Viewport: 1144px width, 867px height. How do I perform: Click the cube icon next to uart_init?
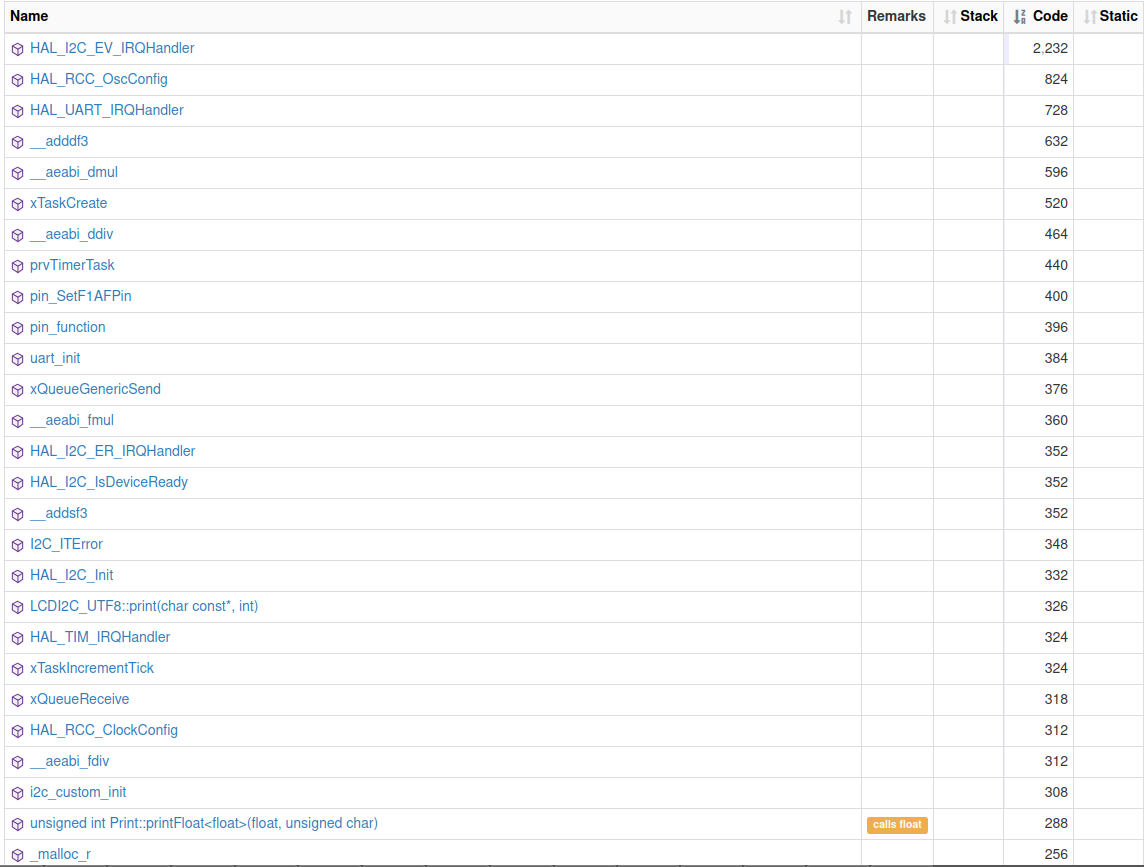click(17, 359)
